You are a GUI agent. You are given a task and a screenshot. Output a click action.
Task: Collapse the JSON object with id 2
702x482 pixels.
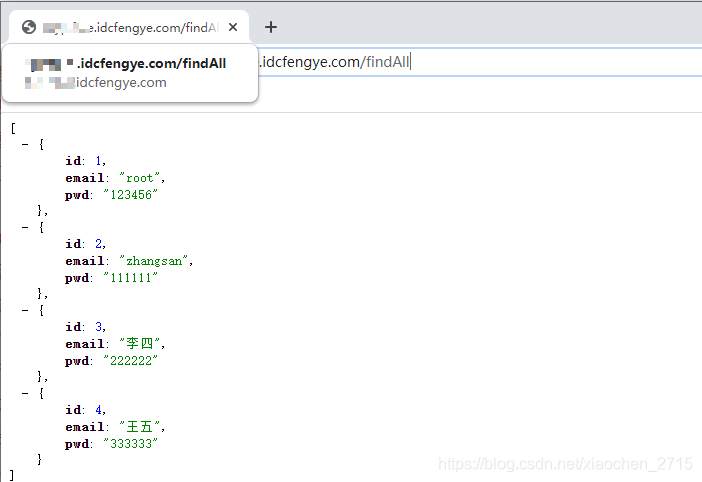pos(25,227)
